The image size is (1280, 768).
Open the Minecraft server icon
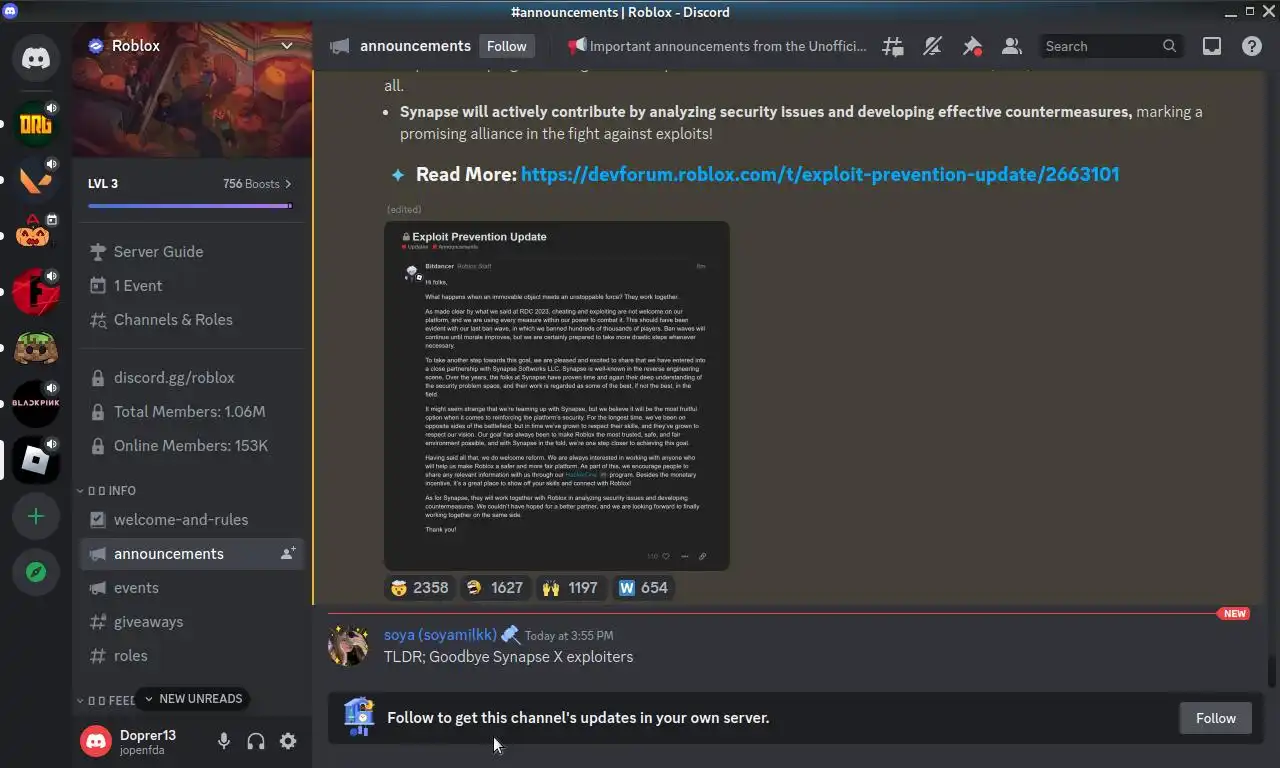36,348
